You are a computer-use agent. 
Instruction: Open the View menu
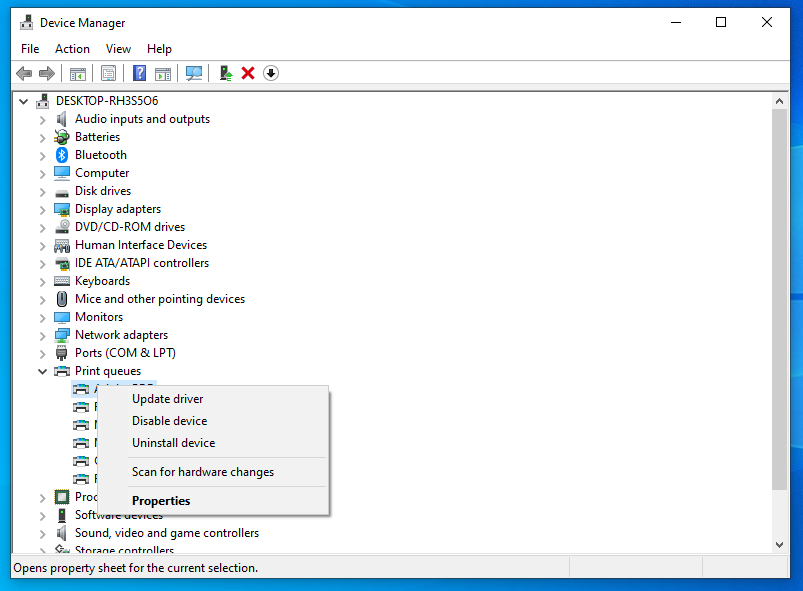(x=118, y=49)
